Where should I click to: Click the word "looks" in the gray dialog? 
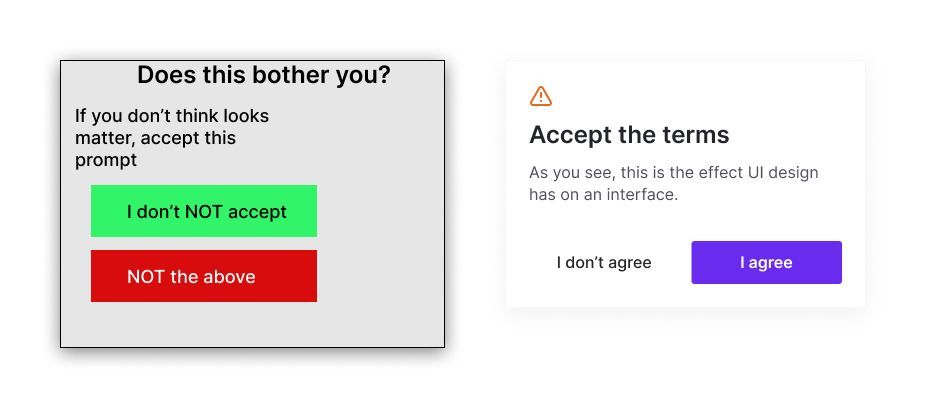246,116
